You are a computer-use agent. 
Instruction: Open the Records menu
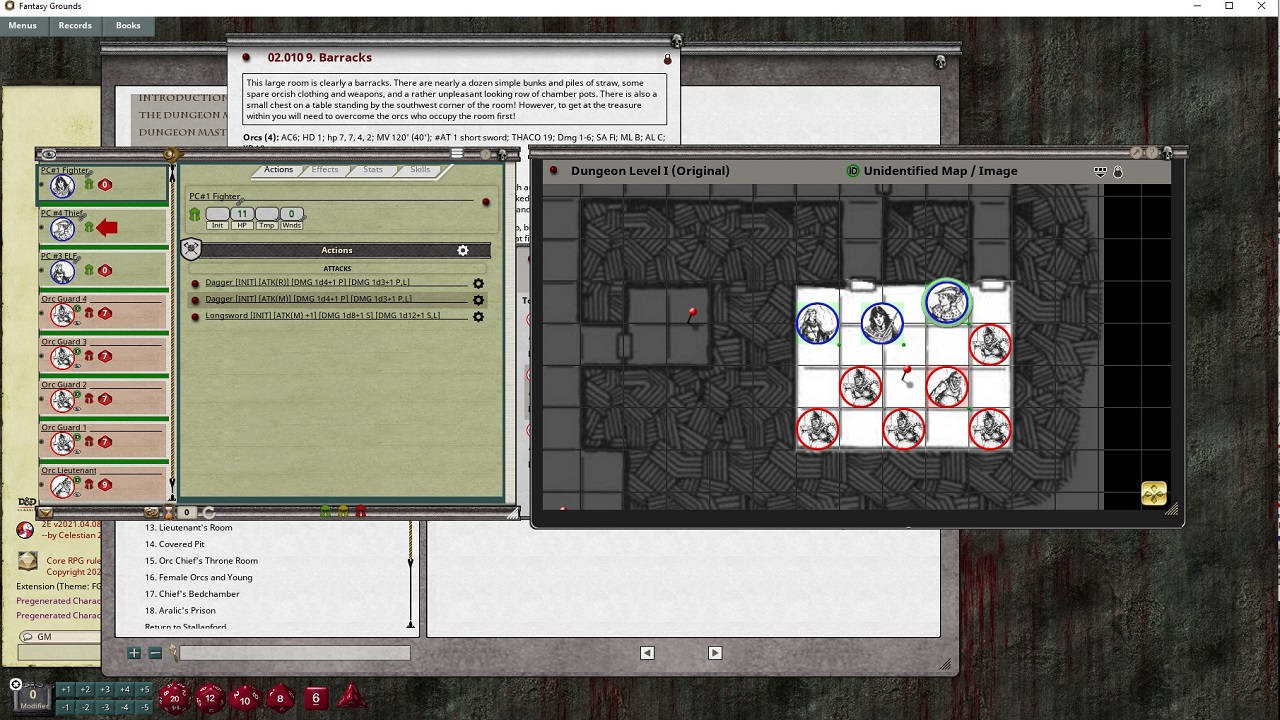pos(75,25)
